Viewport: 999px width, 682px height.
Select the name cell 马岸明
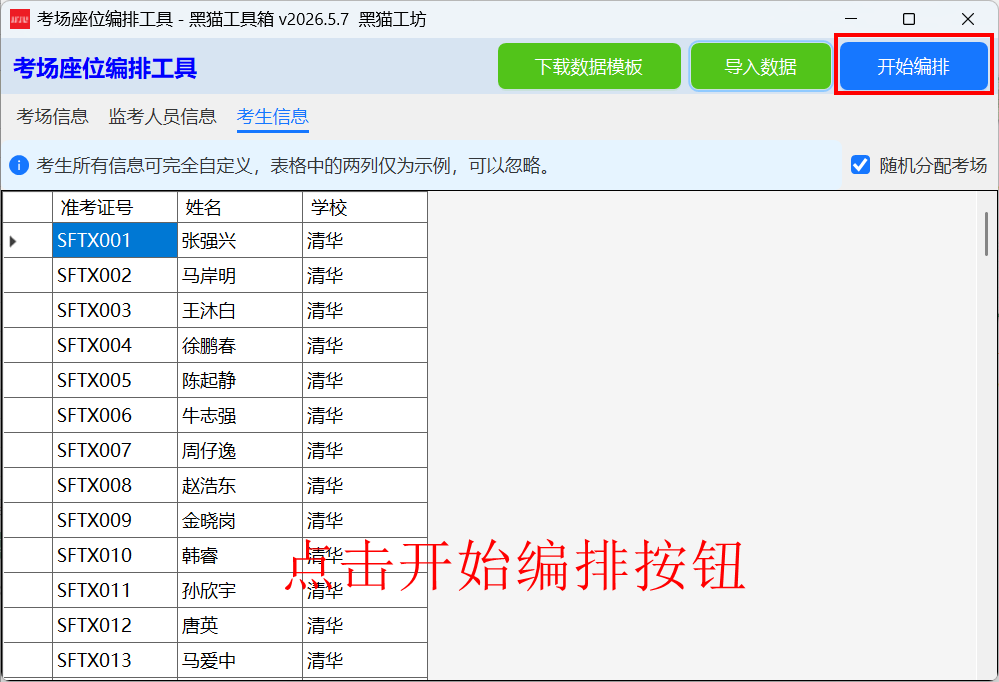point(240,275)
